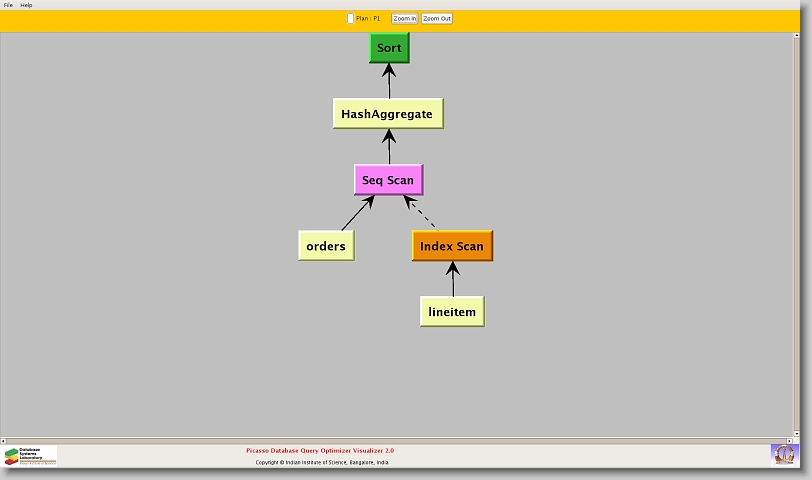Image resolution: width=812 pixels, height=480 pixels.
Task: Click the Plan : P1 label
Action: click(368, 18)
